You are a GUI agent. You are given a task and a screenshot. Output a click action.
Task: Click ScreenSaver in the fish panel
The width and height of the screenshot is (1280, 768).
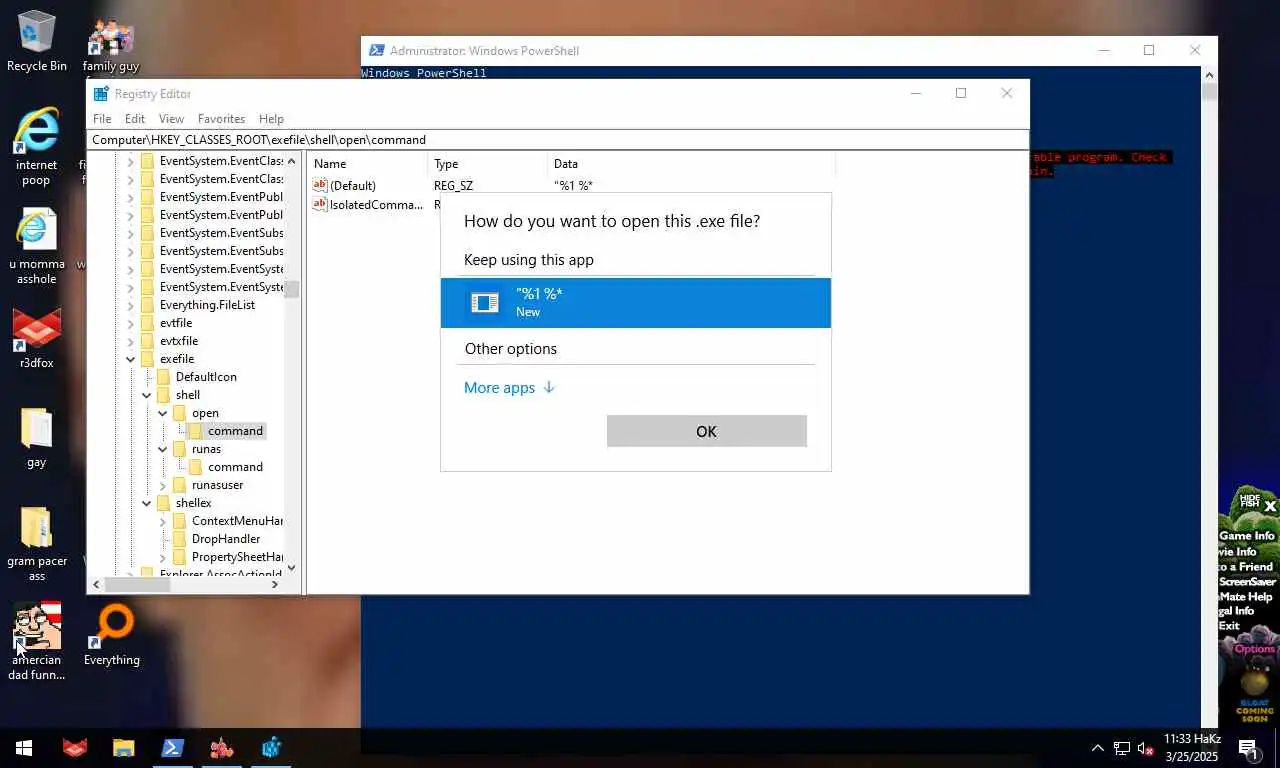[x=1247, y=581]
